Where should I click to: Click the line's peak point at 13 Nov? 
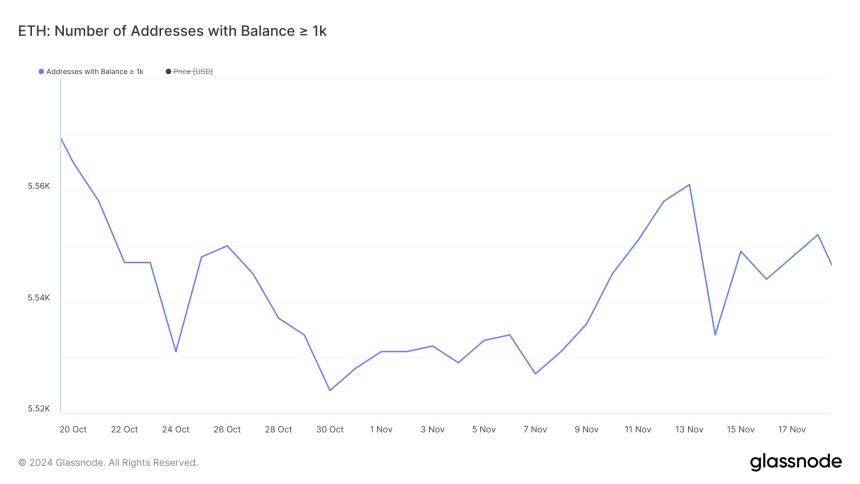(690, 184)
